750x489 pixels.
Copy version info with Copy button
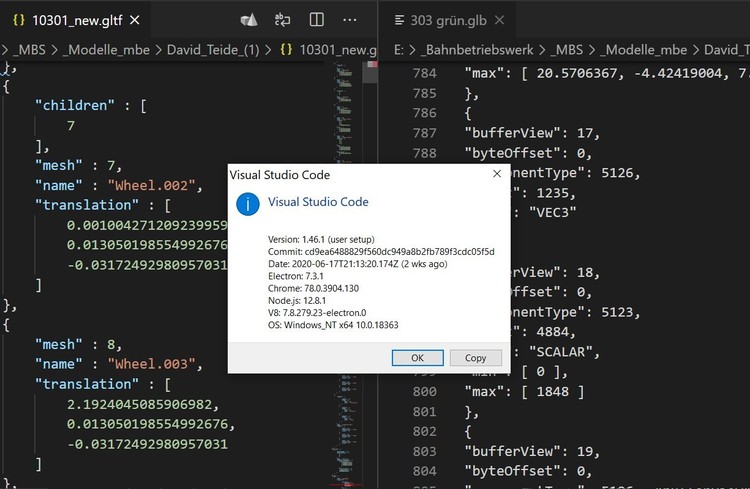[475, 358]
